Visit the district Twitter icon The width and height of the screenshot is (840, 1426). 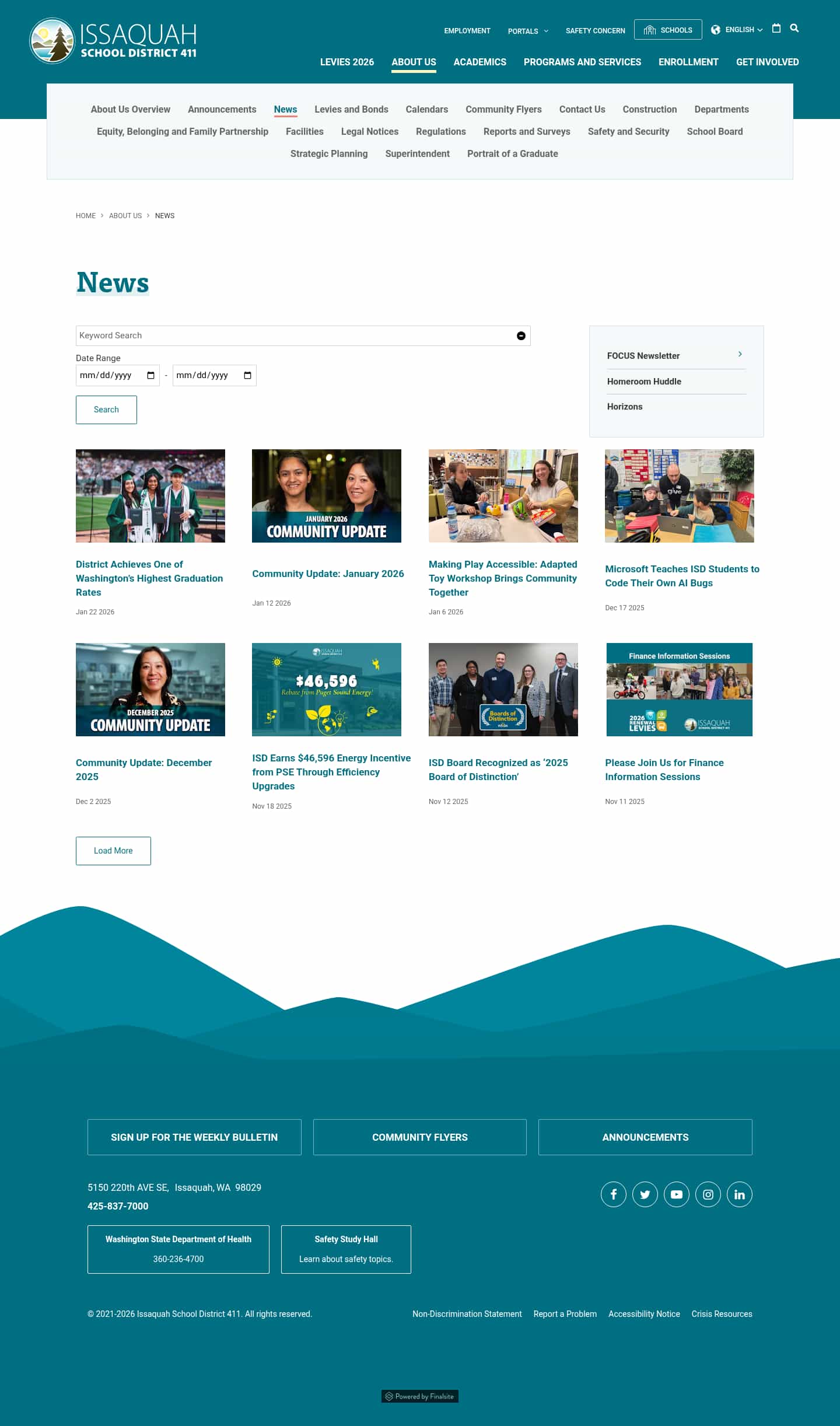(645, 1194)
